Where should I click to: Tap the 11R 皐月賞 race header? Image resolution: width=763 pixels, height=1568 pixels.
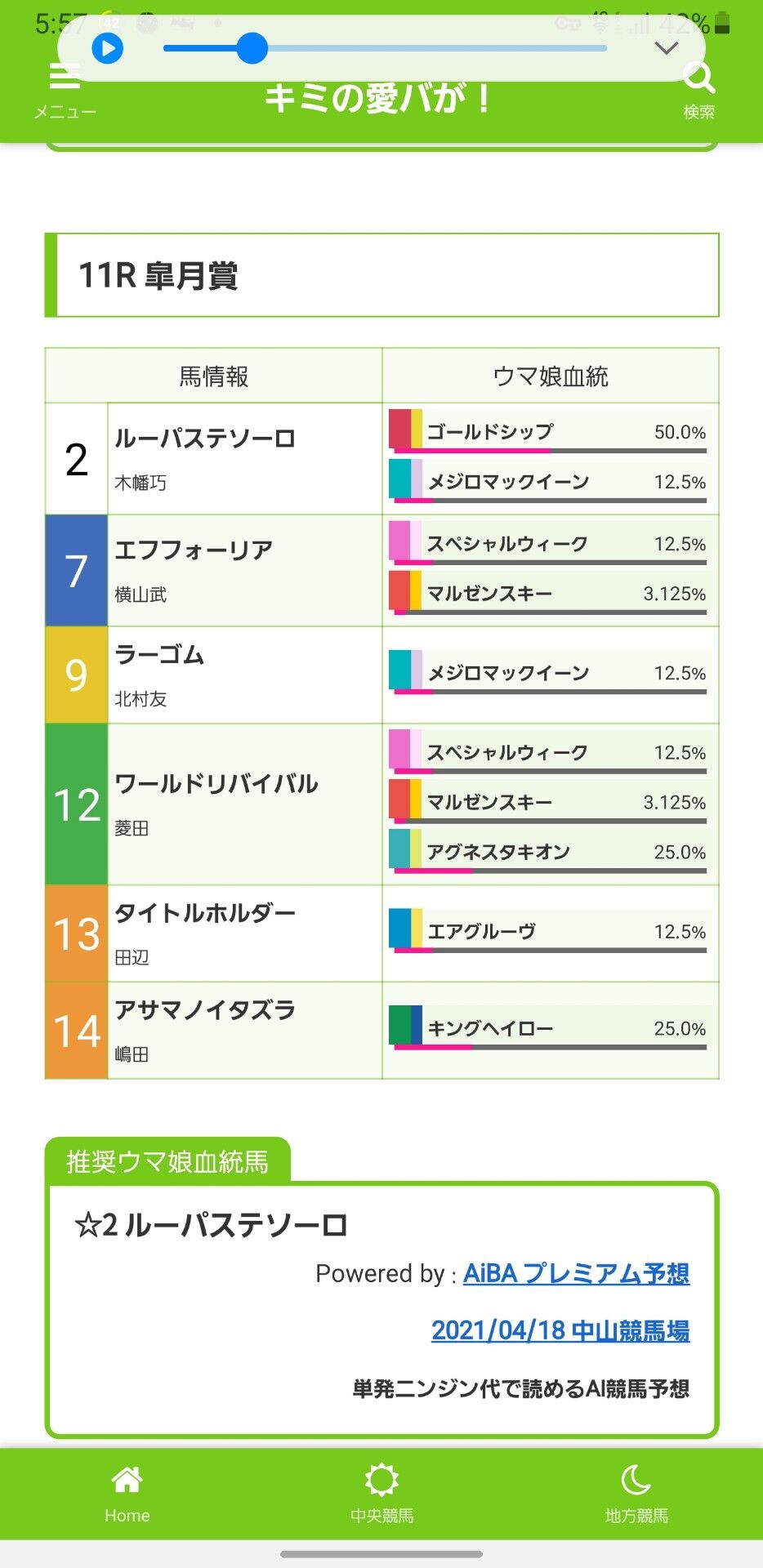pyautogui.click(x=381, y=275)
